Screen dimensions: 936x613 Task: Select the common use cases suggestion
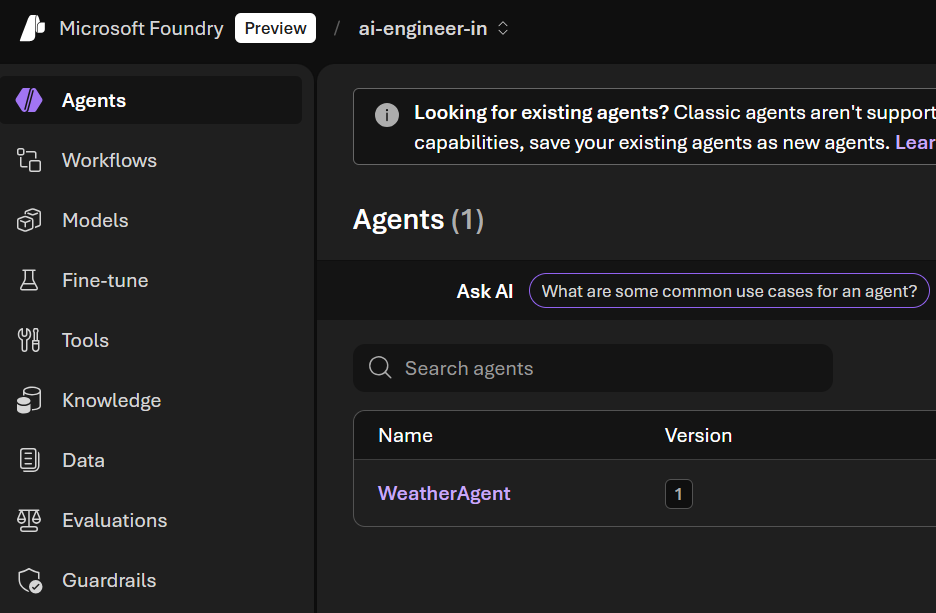(x=728, y=291)
